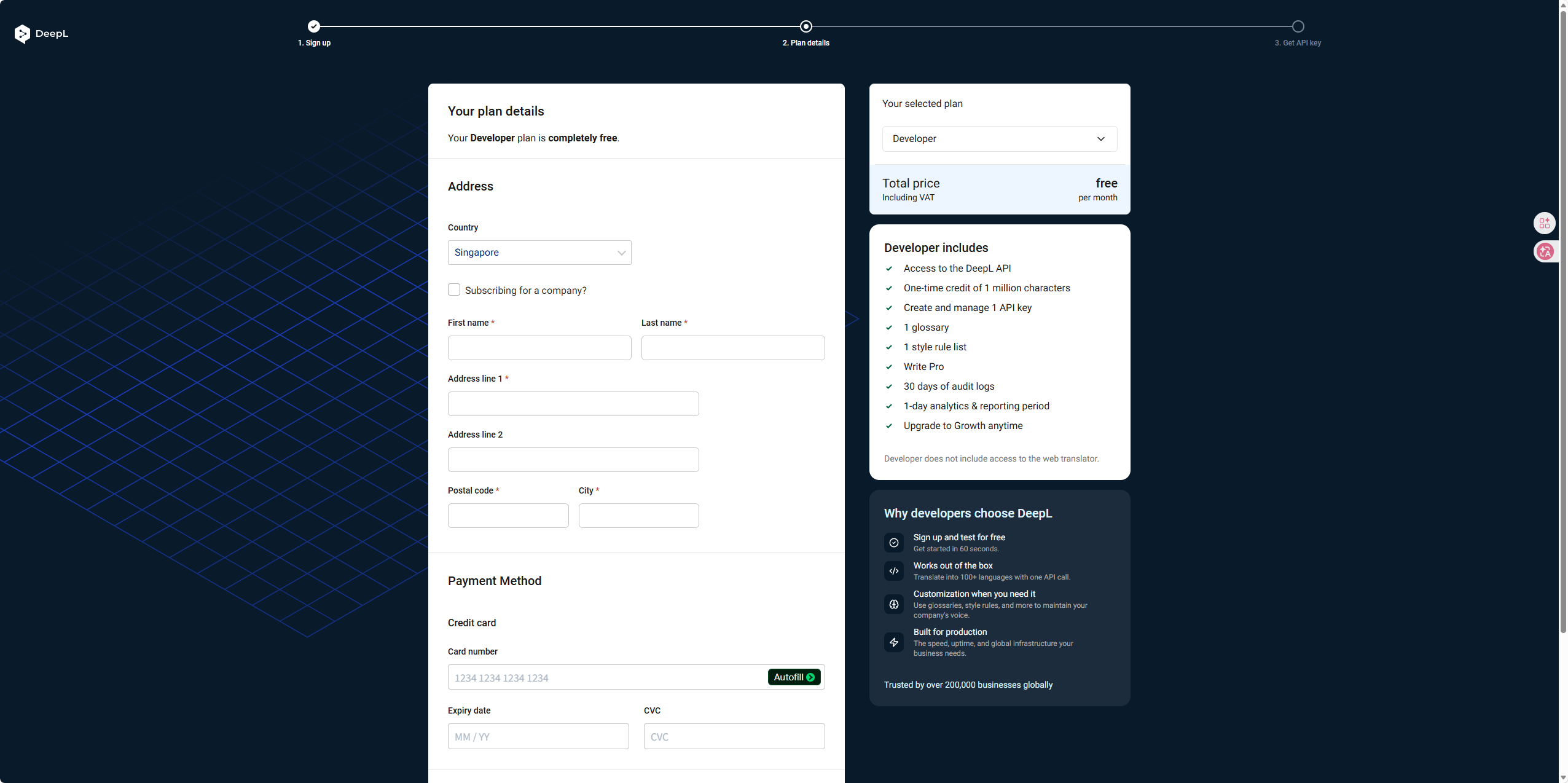The height and width of the screenshot is (783, 1568).
Task: Select the City input box
Action: click(639, 516)
